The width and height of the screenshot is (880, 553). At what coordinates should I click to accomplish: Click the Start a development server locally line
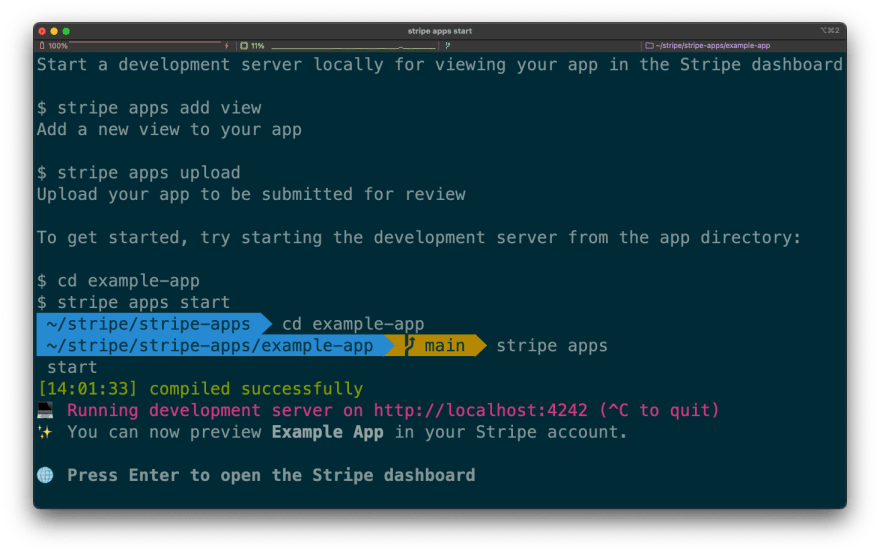(440, 65)
